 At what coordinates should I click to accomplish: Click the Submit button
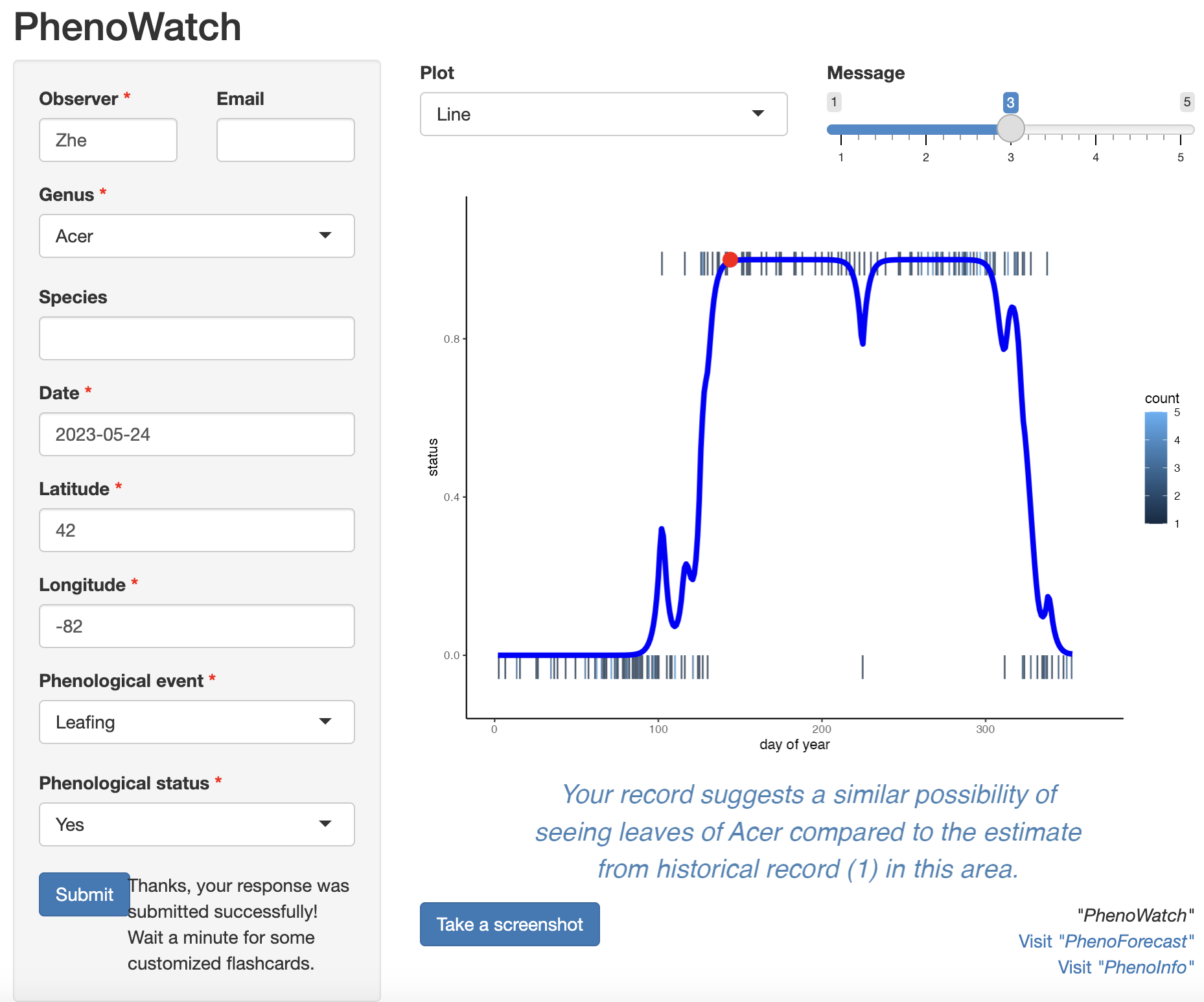tap(84, 894)
